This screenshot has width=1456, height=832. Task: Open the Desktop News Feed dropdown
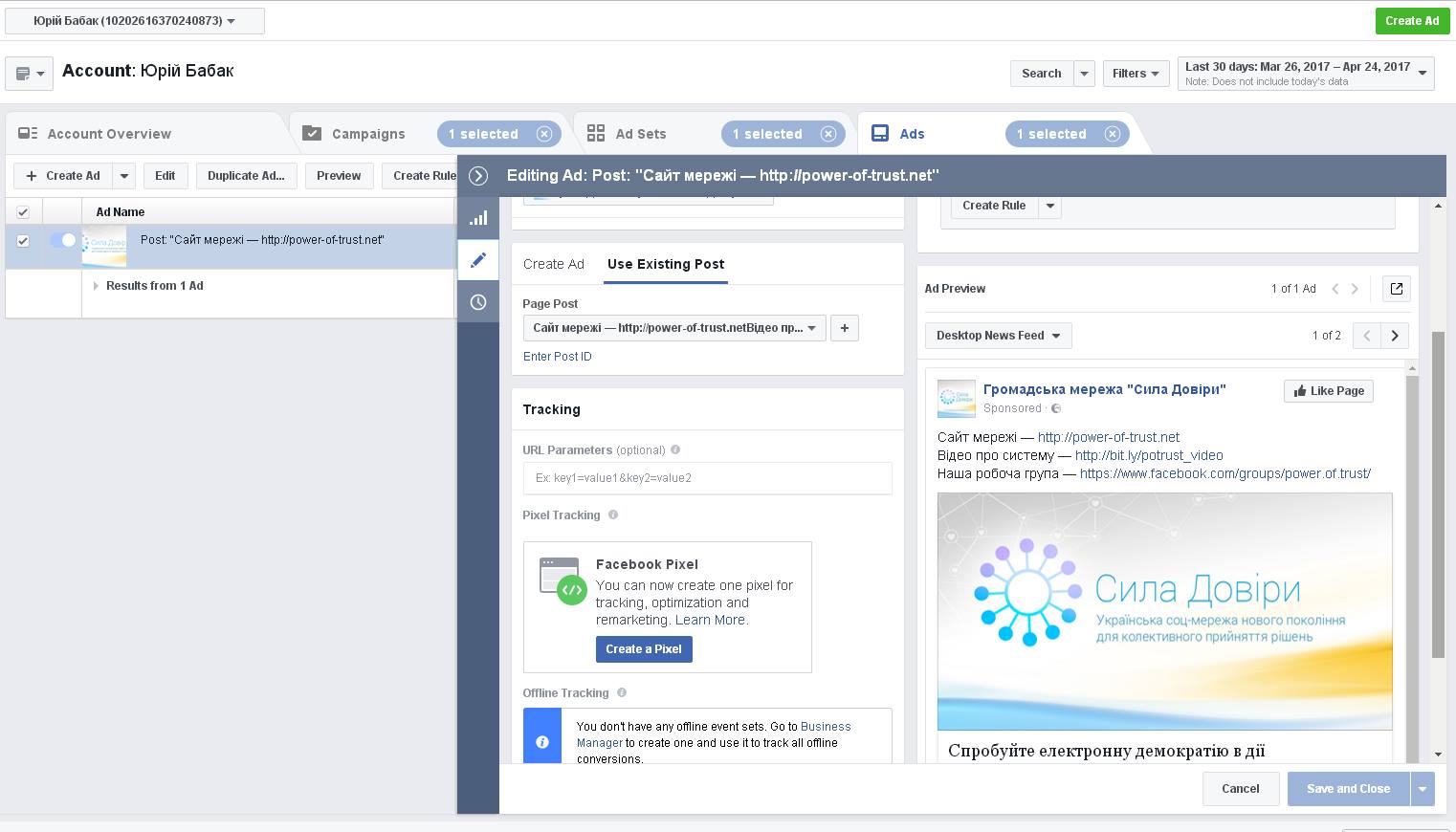pyautogui.click(x=998, y=336)
